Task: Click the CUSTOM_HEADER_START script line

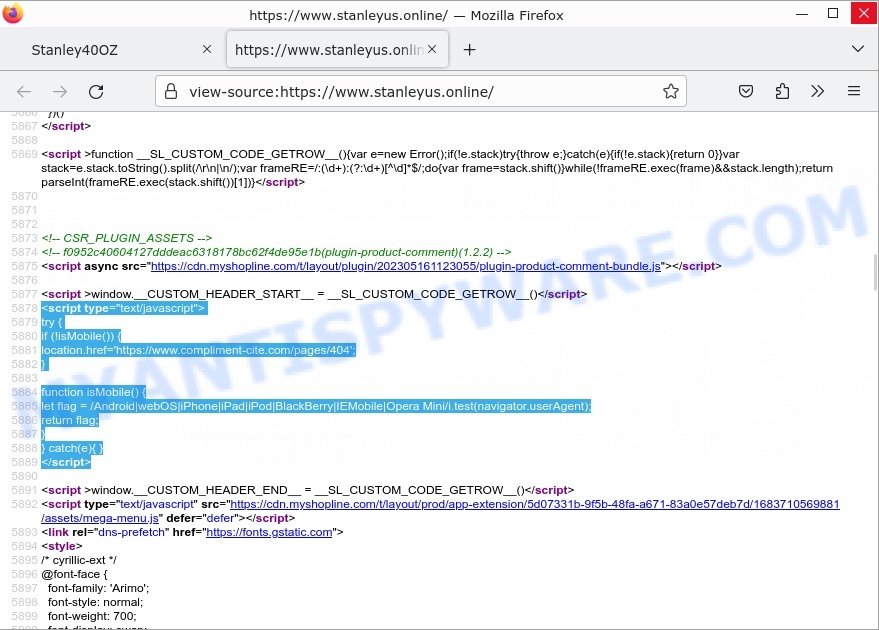Action: click(314, 294)
